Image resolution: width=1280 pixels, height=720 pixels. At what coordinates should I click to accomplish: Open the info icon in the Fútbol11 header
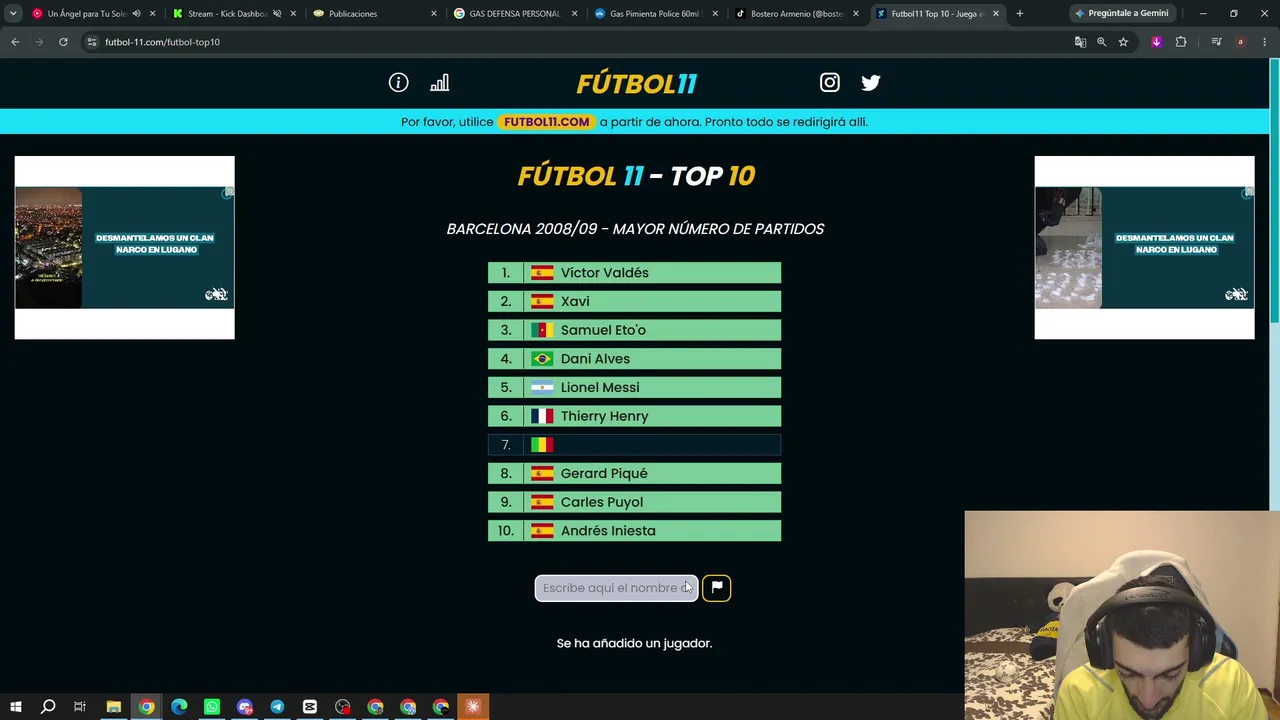pyautogui.click(x=399, y=83)
